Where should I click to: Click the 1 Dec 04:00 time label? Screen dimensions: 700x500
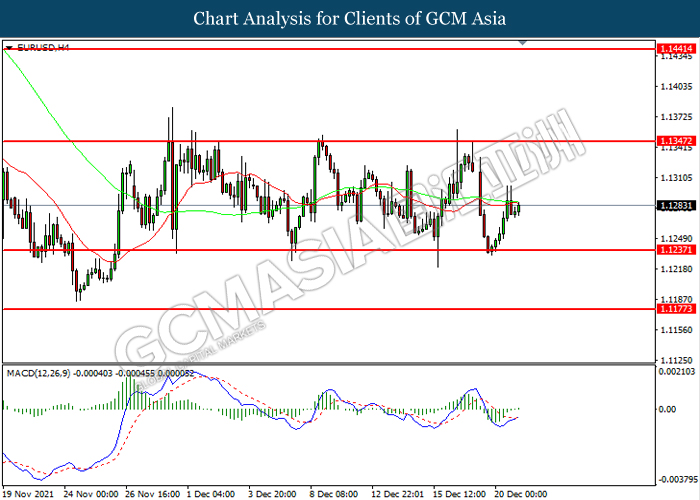(x=211, y=494)
